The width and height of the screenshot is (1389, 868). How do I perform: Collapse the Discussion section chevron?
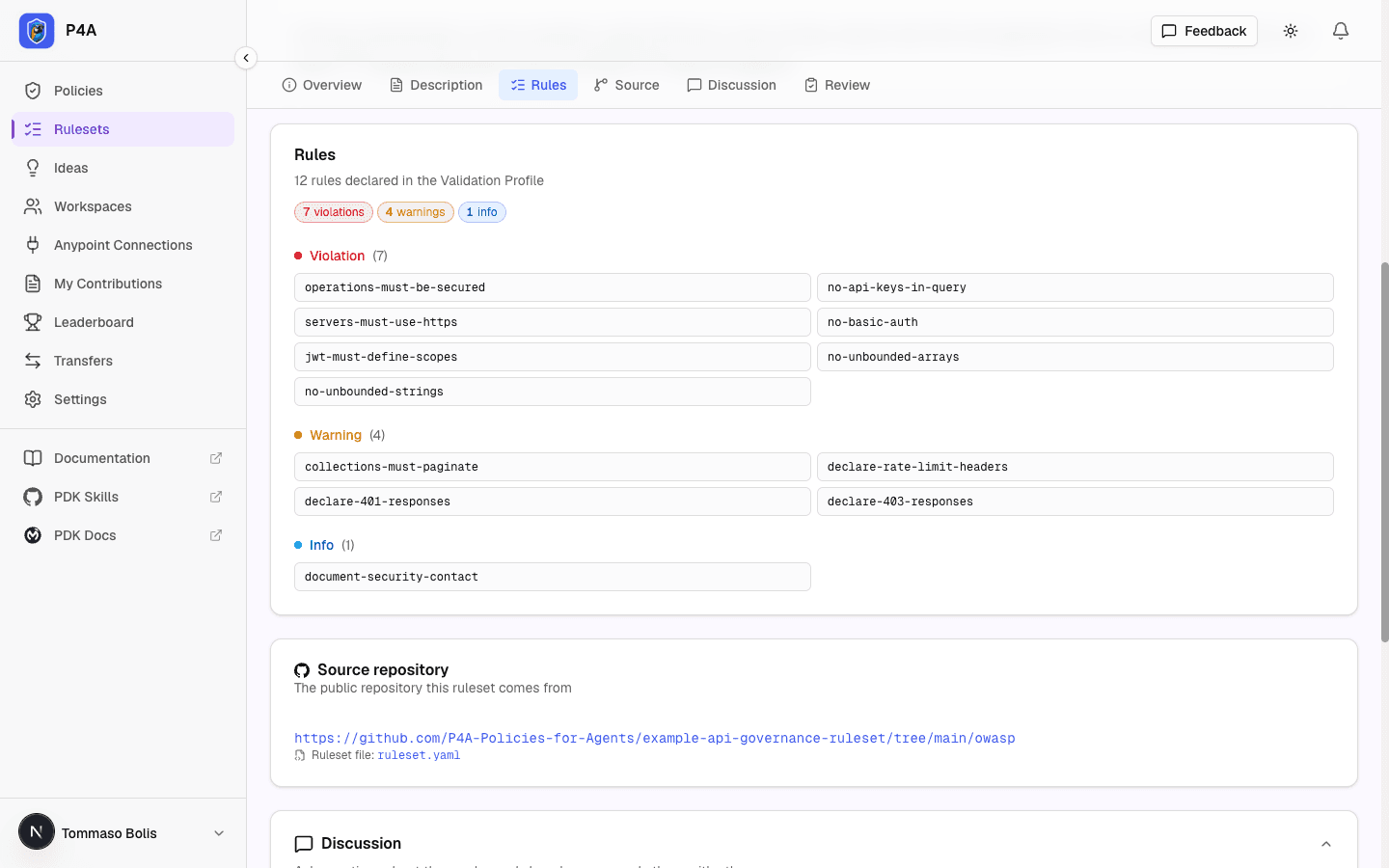[1326, 844]
